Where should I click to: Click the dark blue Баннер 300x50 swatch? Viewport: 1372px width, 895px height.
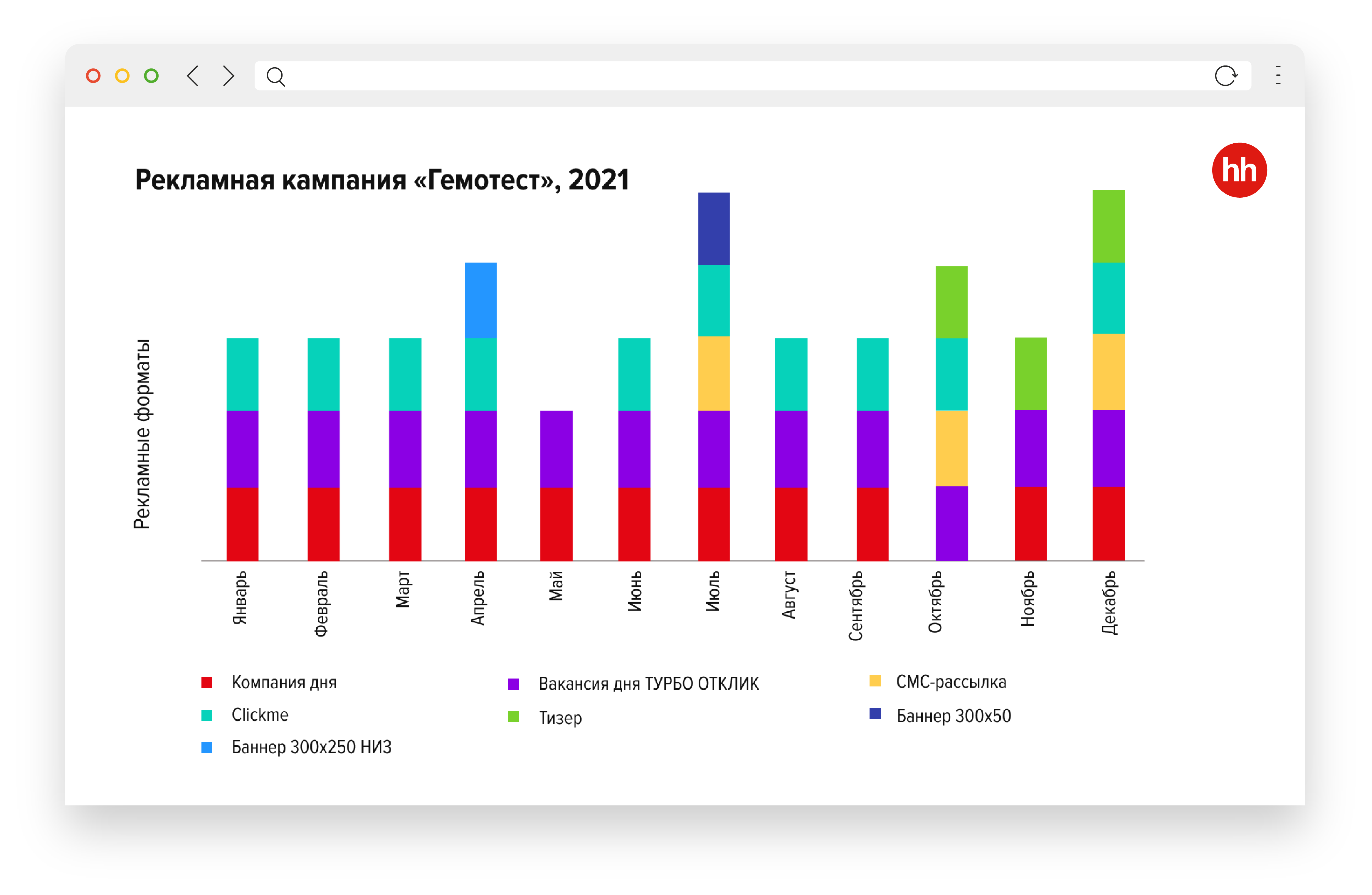coord(875,713)
